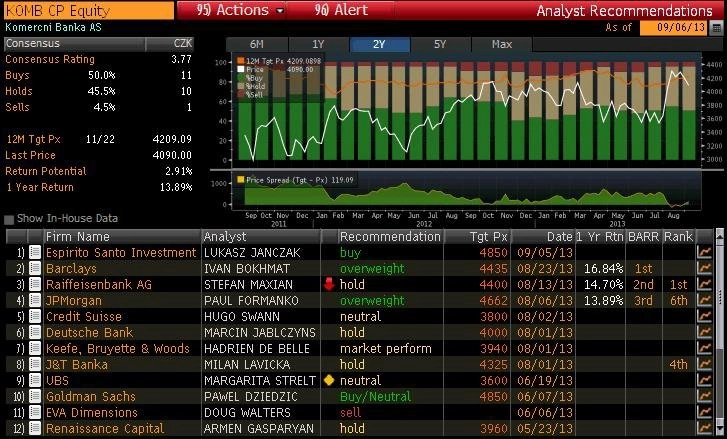
Task: Click the sell recommendation of EVA Dimensions
Action: pyautogui.click(x=350, y=413)
